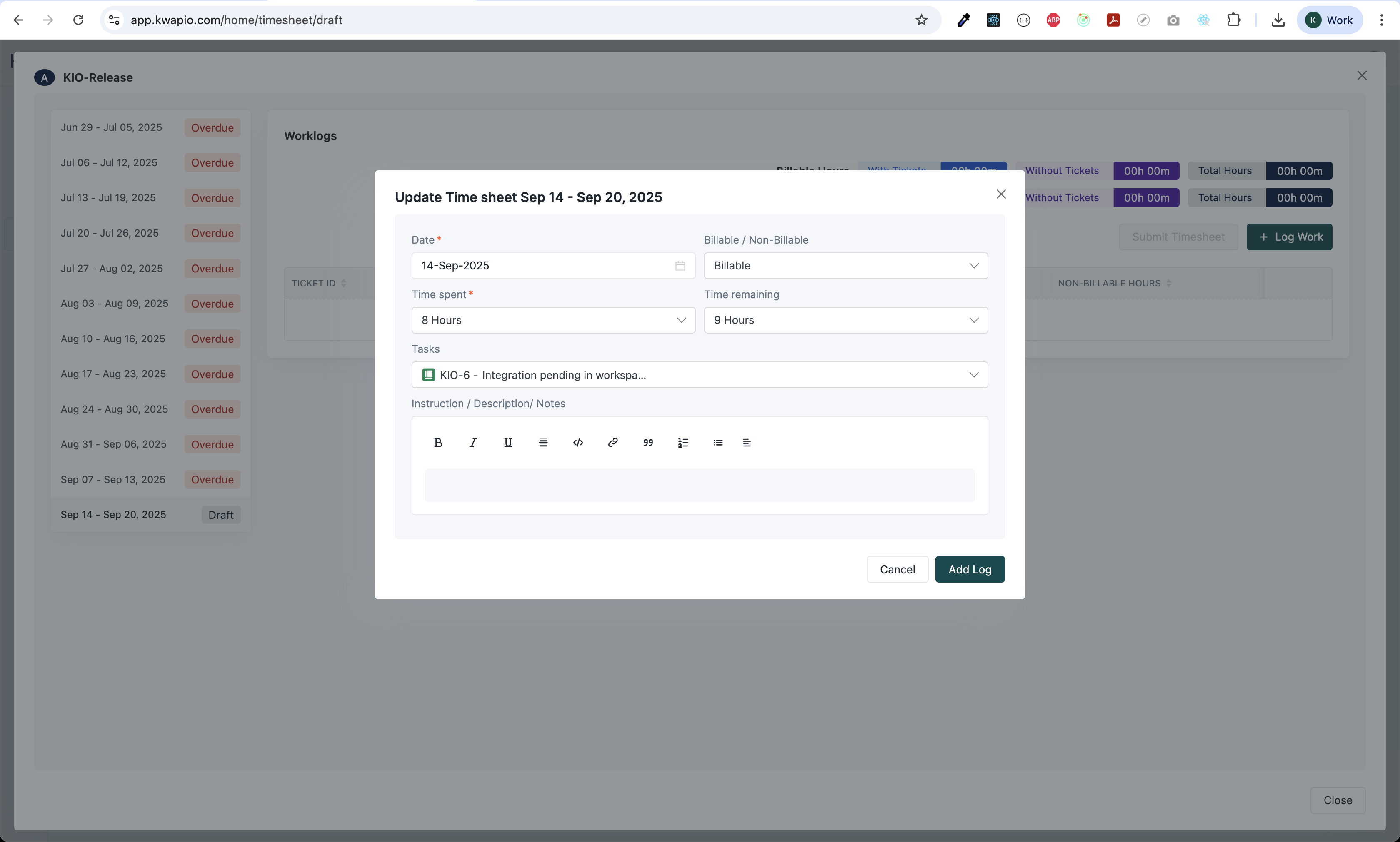Screen dimensions: 1400x842
Task: Insert code block via editor icon
Action: click(x=578, y=443)
